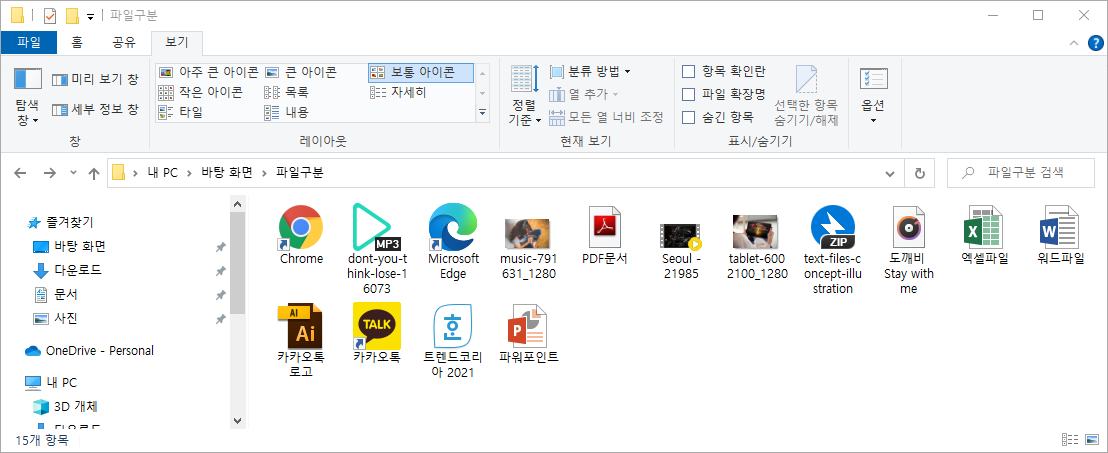Screen dimensions: 1108x453
Task: Toggle the 미리 보기 창 preview pane
Action: 95,79
